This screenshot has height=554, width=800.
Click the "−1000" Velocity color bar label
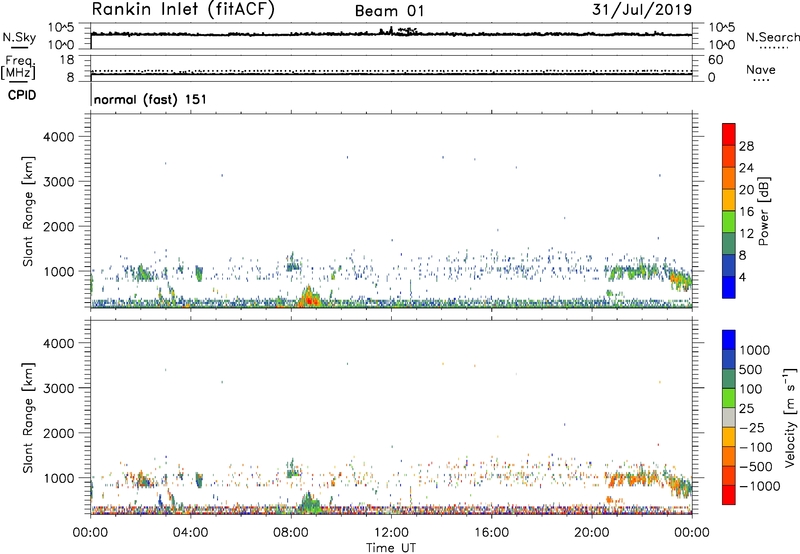pos(759,486)
